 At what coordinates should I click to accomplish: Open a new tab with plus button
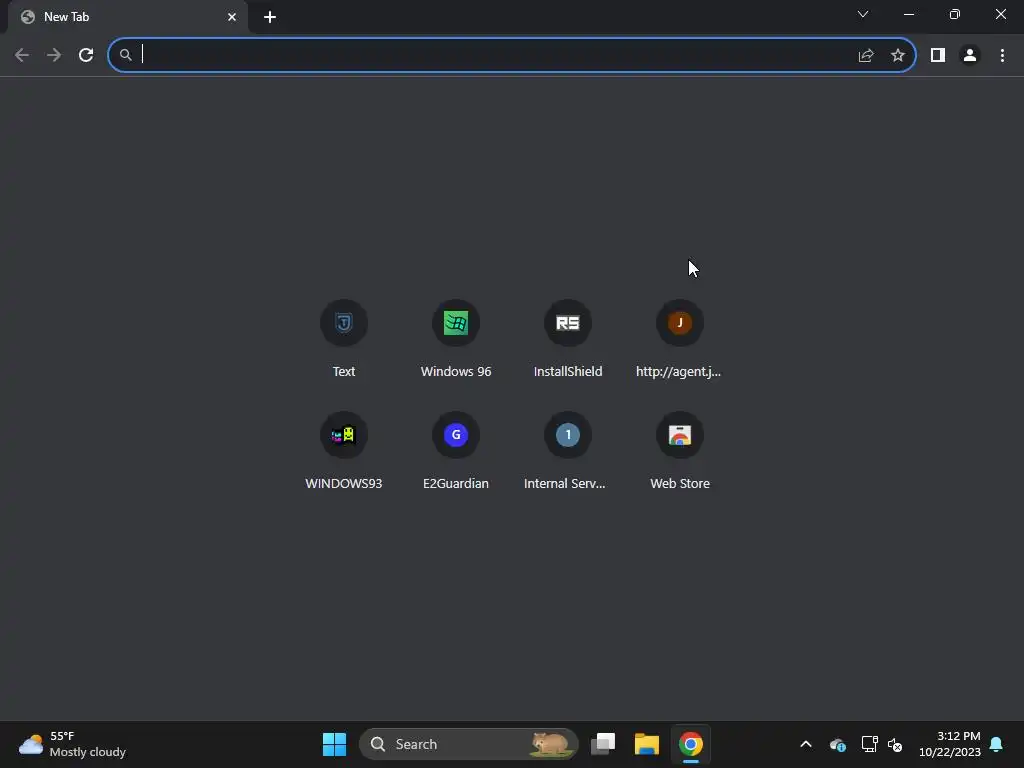click(x=270, y=17)
